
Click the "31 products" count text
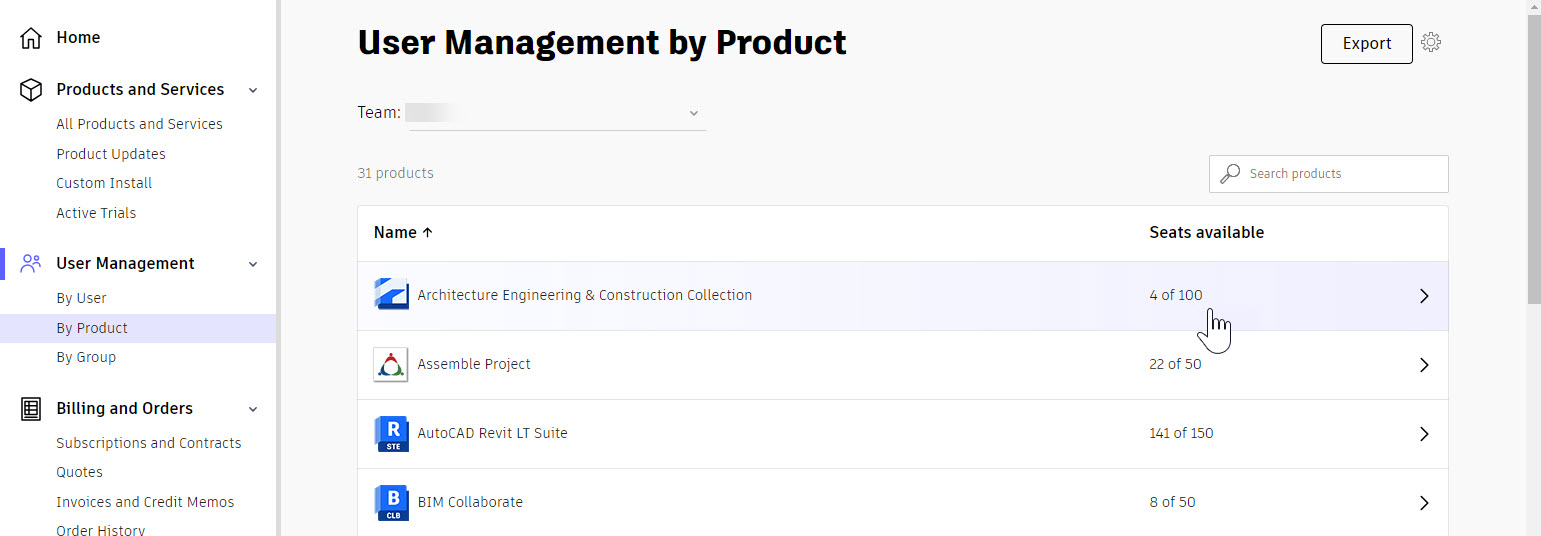point(395,173)
